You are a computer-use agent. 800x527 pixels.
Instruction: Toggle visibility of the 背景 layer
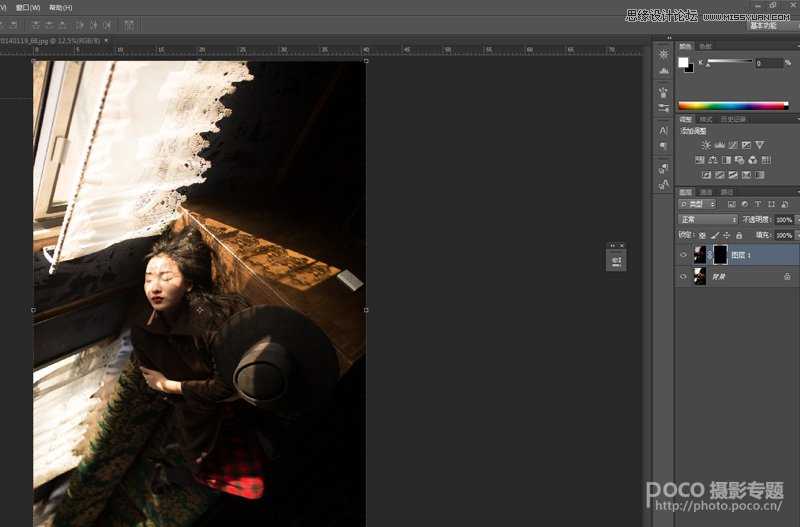(684, 277)
